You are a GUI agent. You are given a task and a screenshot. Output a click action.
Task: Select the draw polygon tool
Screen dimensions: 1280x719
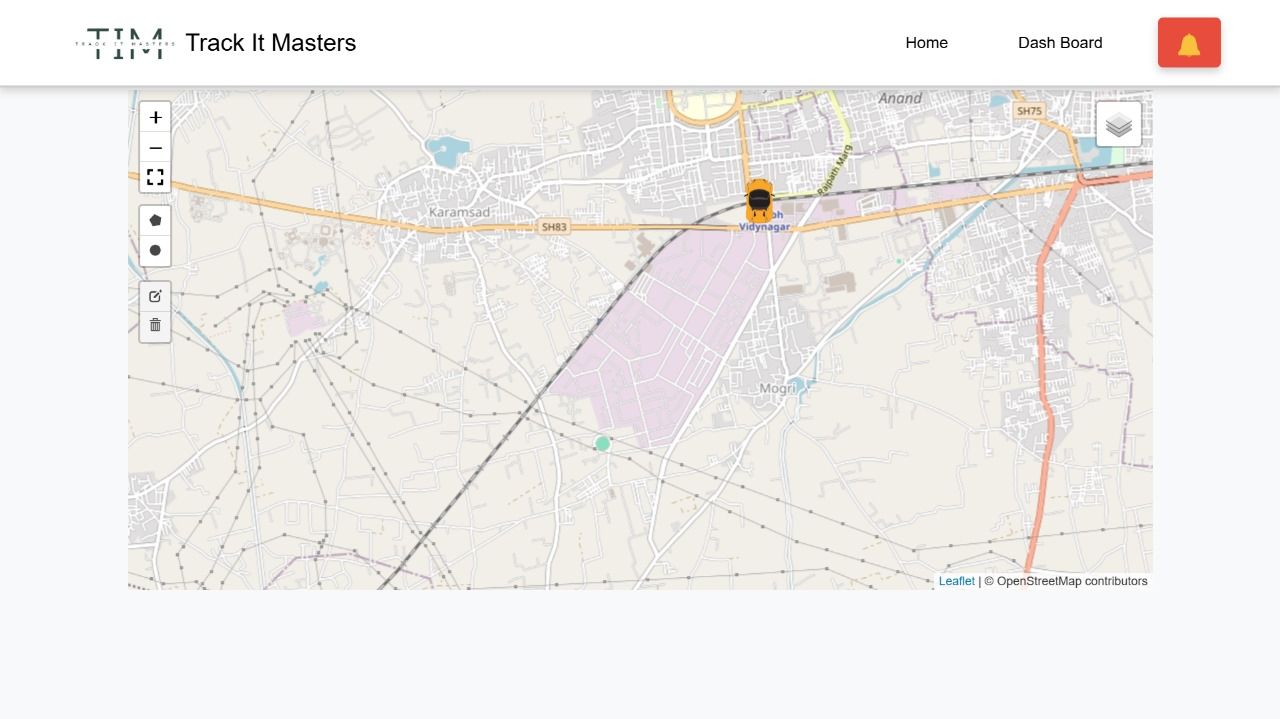155,220
